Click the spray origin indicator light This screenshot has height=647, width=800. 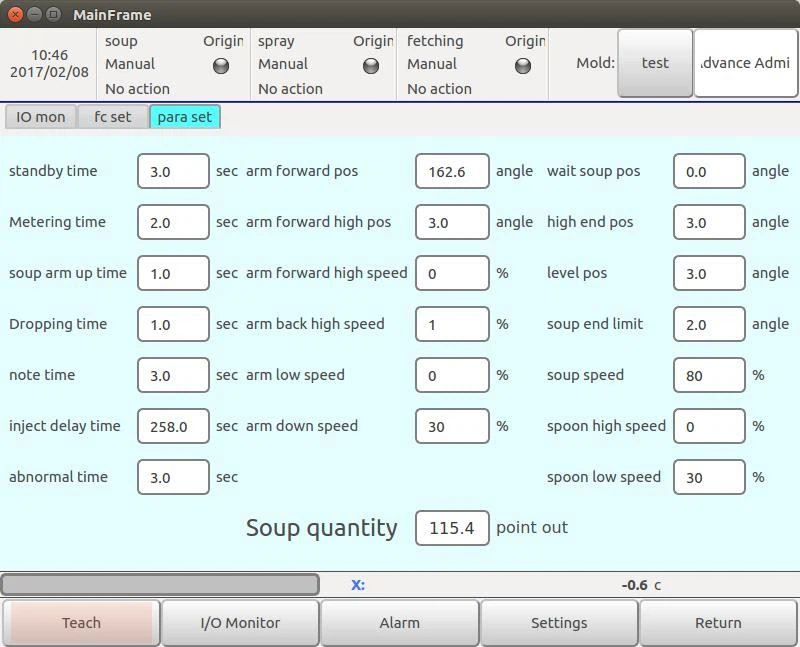[x=371, y=66]
